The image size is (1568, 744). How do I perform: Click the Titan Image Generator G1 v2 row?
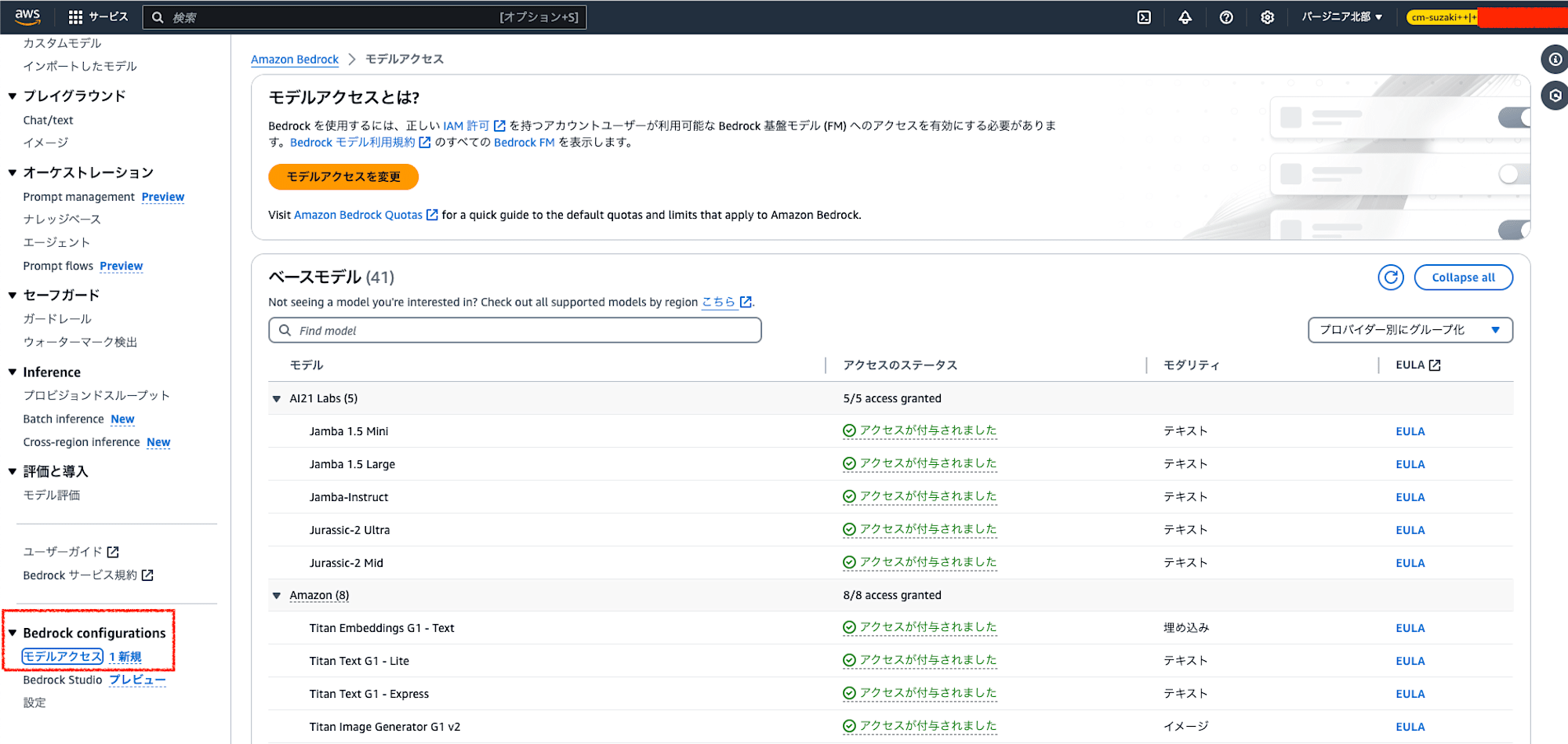(x=891, y=727)
